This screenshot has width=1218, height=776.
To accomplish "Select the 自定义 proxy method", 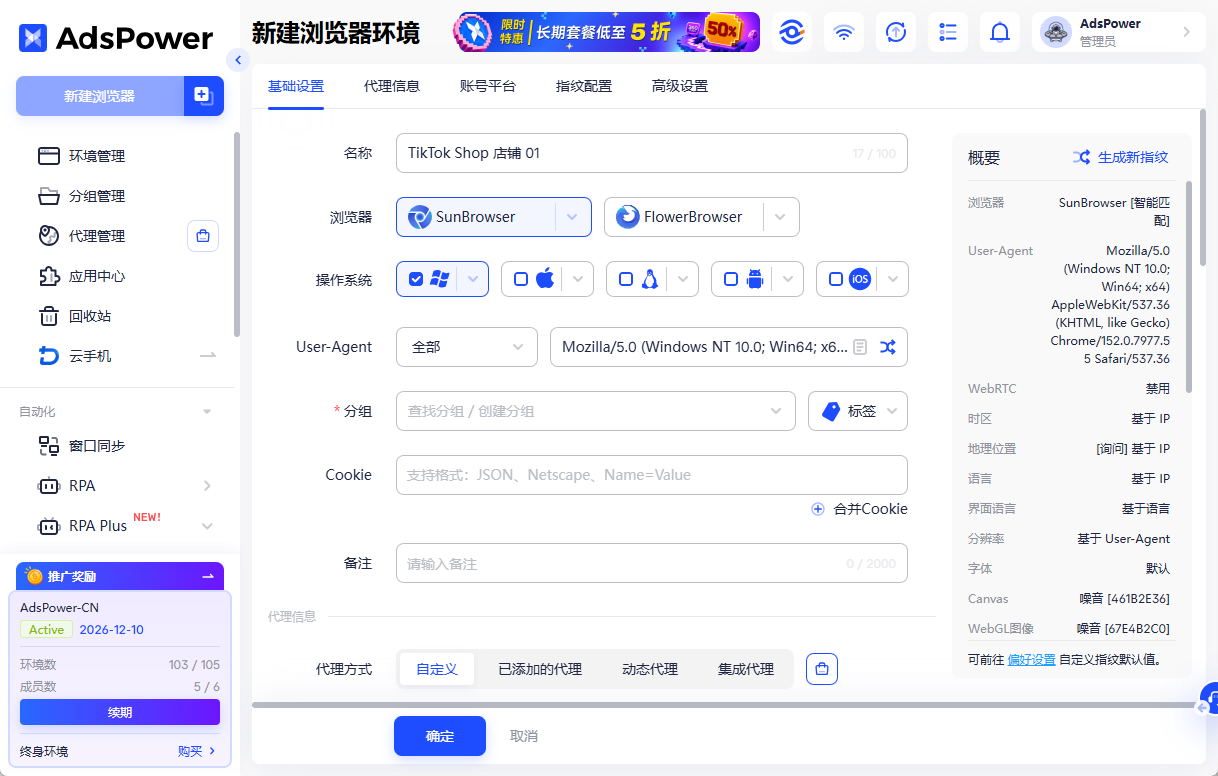I will pyautogui.click(x=437, y=669).
